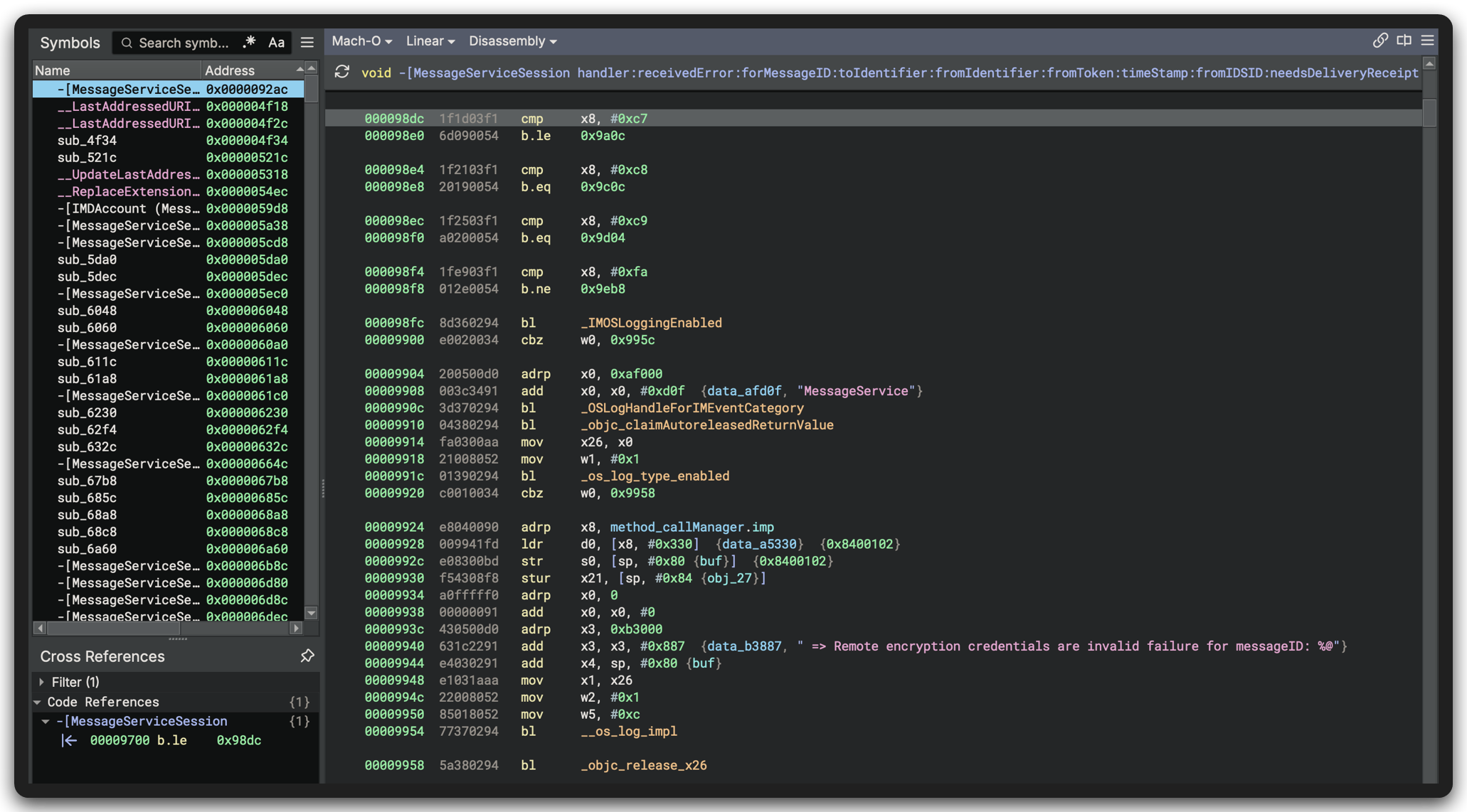This screenshot has height=812, width=1467.
Task: Follow branch target 0x9eb8
Action: (603, 289)
